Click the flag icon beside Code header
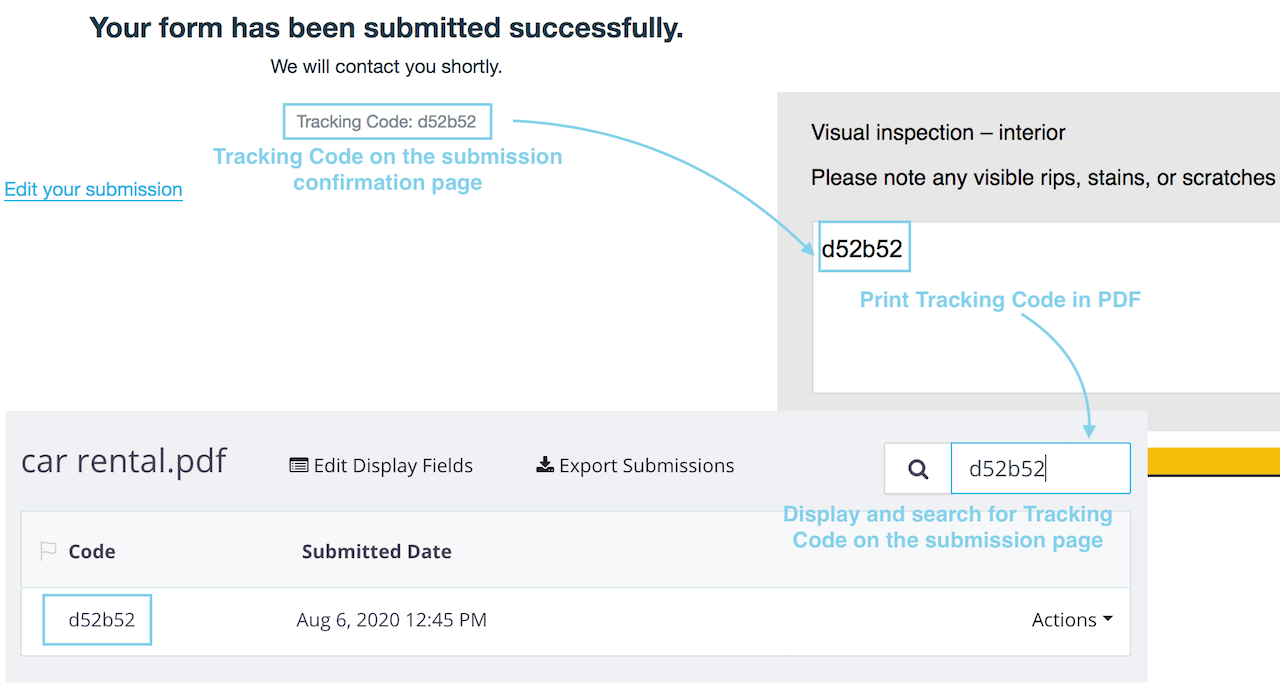 point(48,551)
